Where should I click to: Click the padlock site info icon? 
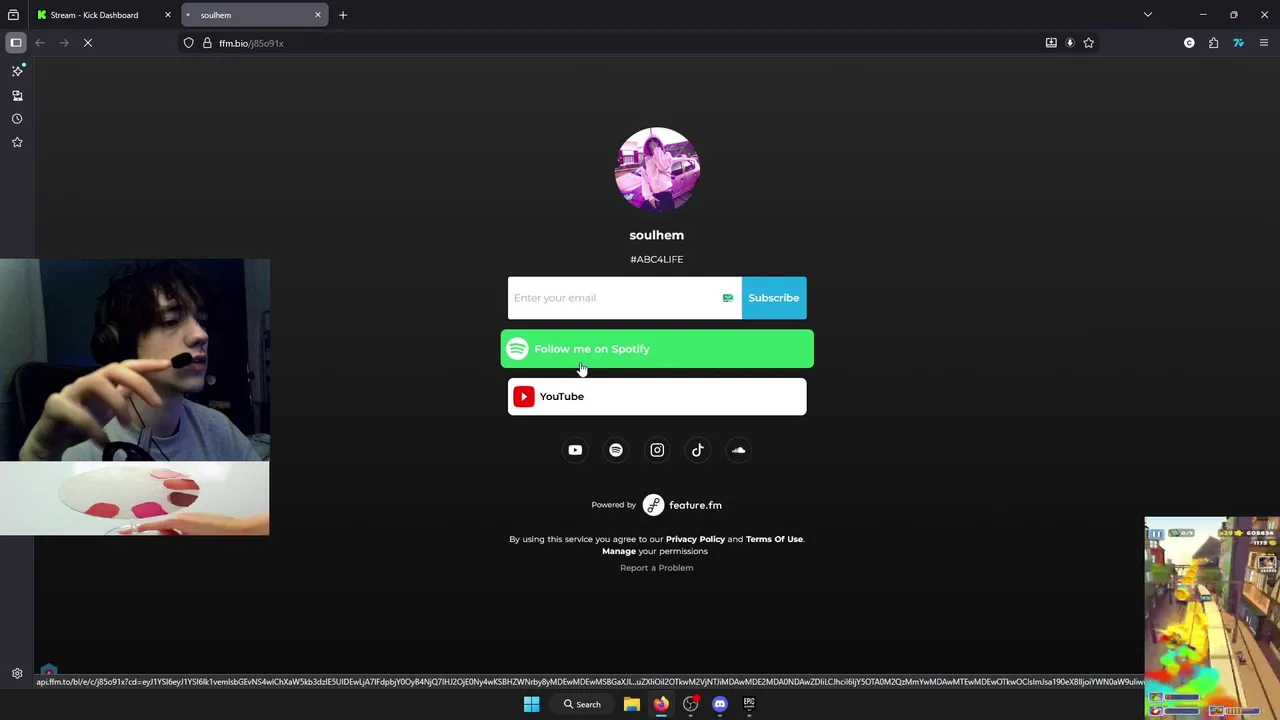click(x=207, y=43)
